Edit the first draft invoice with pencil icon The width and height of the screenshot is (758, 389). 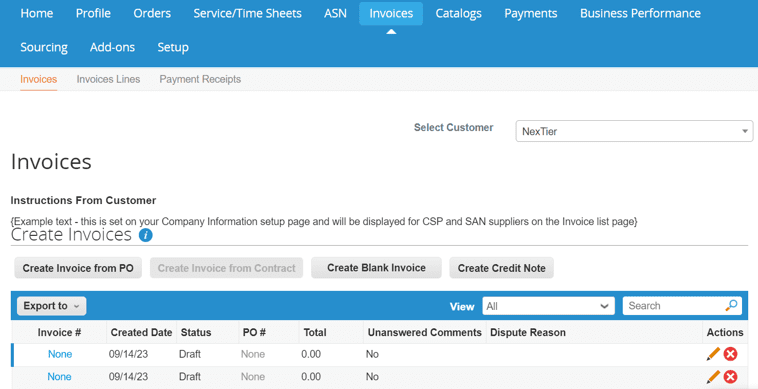713,354
